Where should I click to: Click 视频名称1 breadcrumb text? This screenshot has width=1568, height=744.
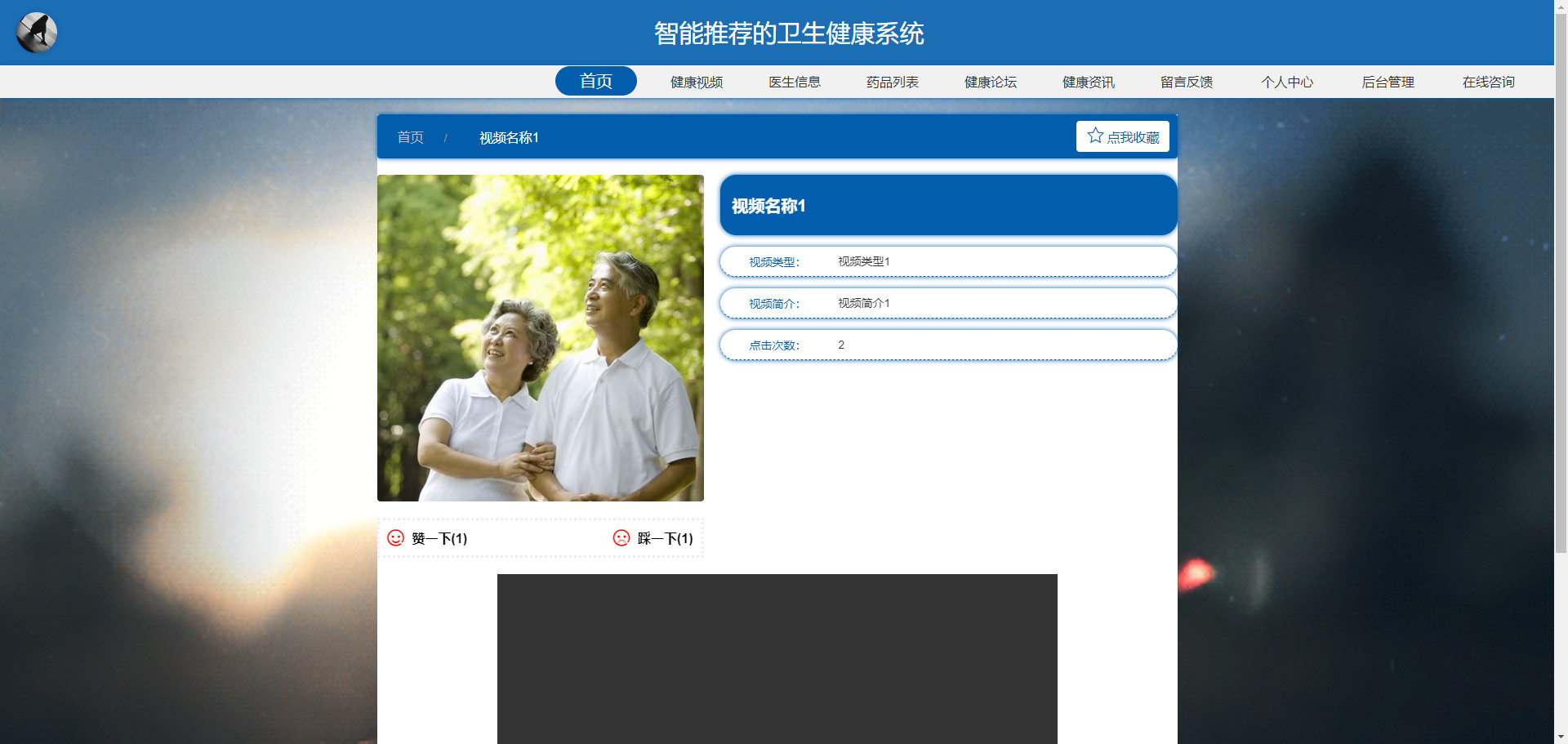point(509,137)
